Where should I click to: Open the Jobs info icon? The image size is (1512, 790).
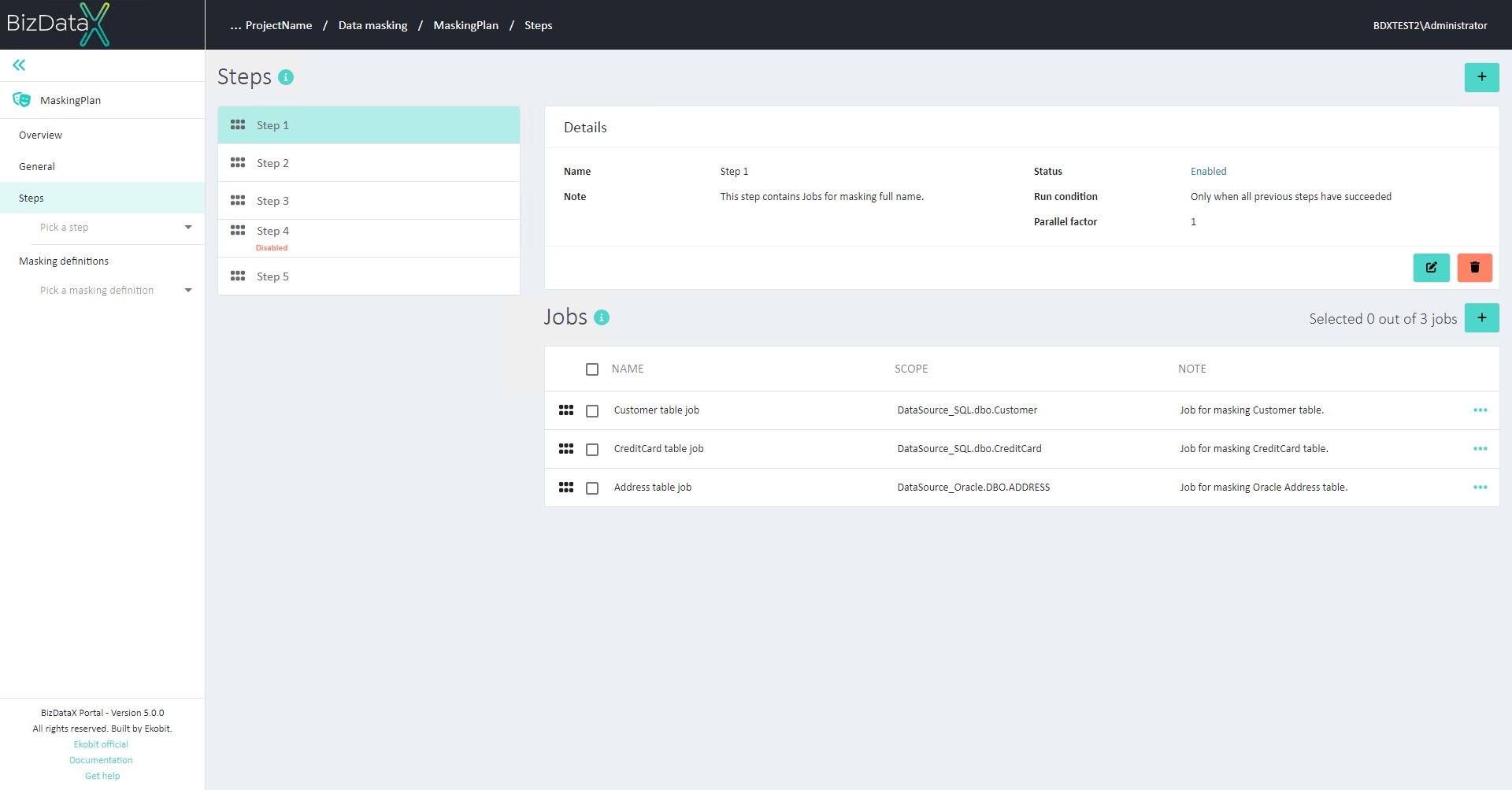602,317
